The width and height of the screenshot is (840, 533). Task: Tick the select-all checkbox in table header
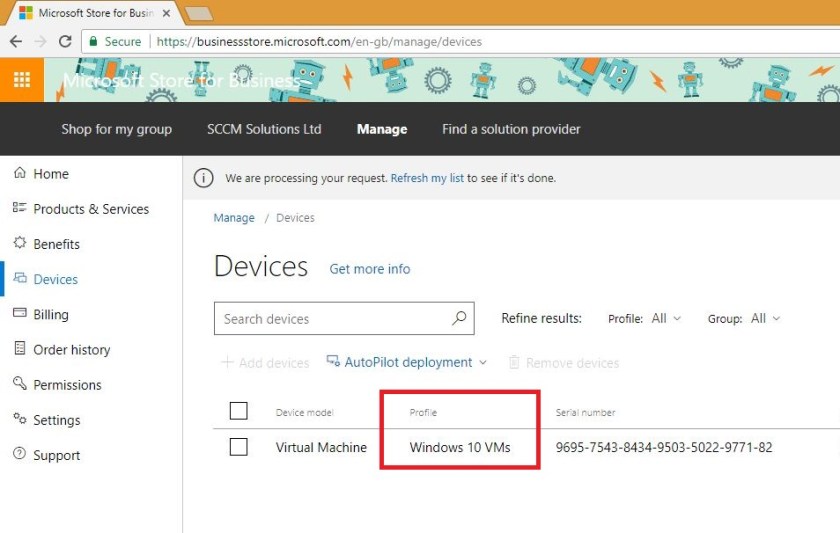[238, 411]
